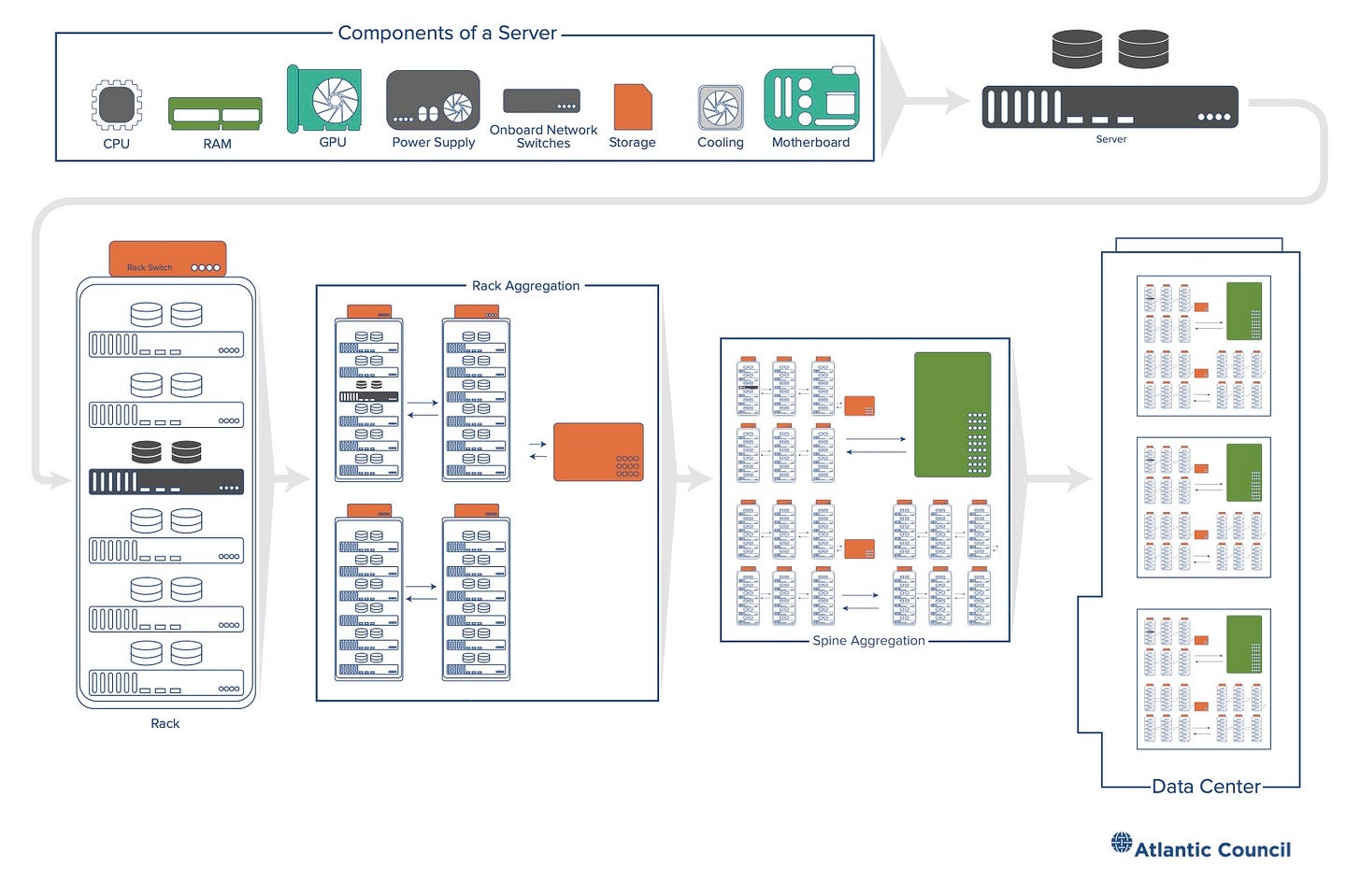Image resolution: width=1361 pixels, height=896 pixels.
Task: Click the upper small orange switch in Spine Aggregation
Action: click(859, 406)
